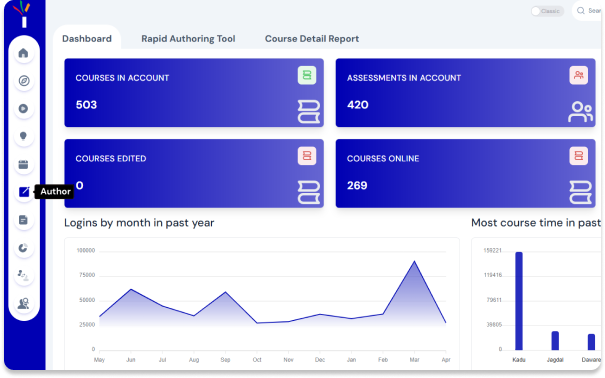Select the pie chart reports sidebar icon
Screen dimensions: 605x378
pyautogui.click(x=24, y=248)
